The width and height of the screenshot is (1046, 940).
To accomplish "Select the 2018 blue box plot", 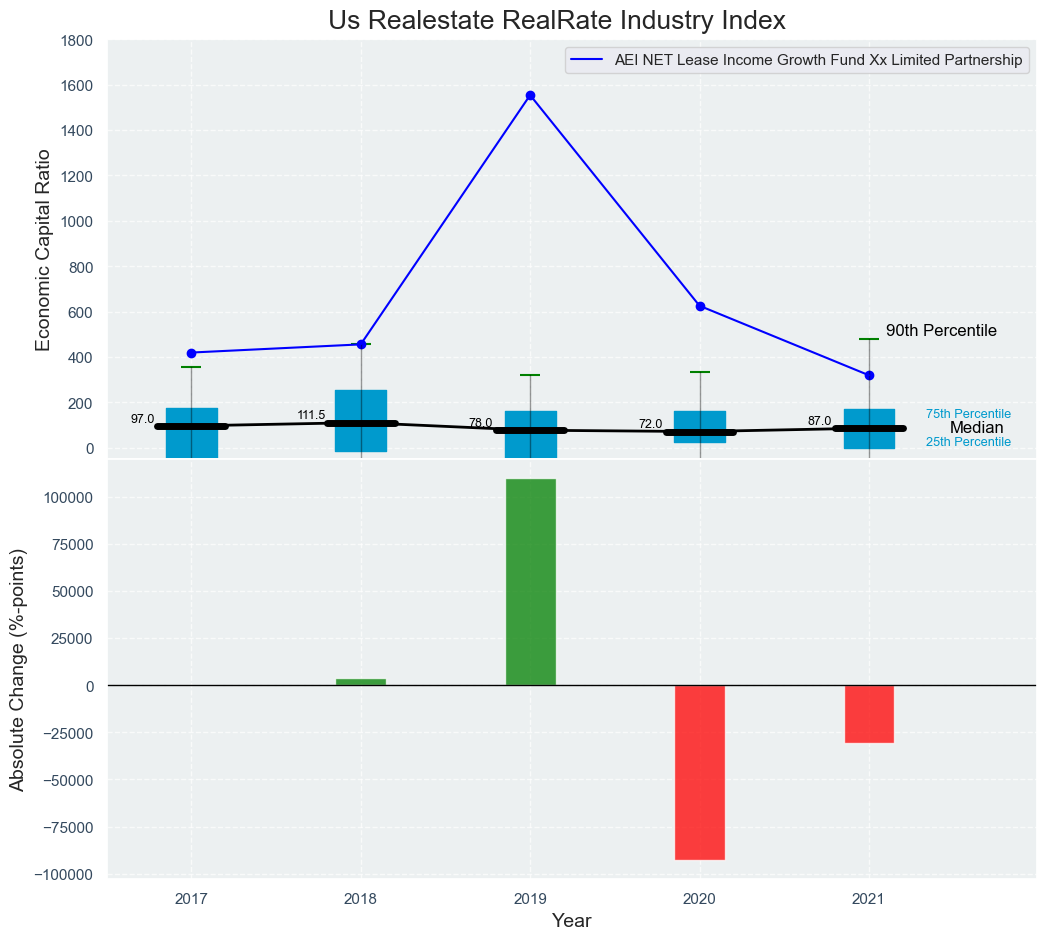I will click(361, 405).
